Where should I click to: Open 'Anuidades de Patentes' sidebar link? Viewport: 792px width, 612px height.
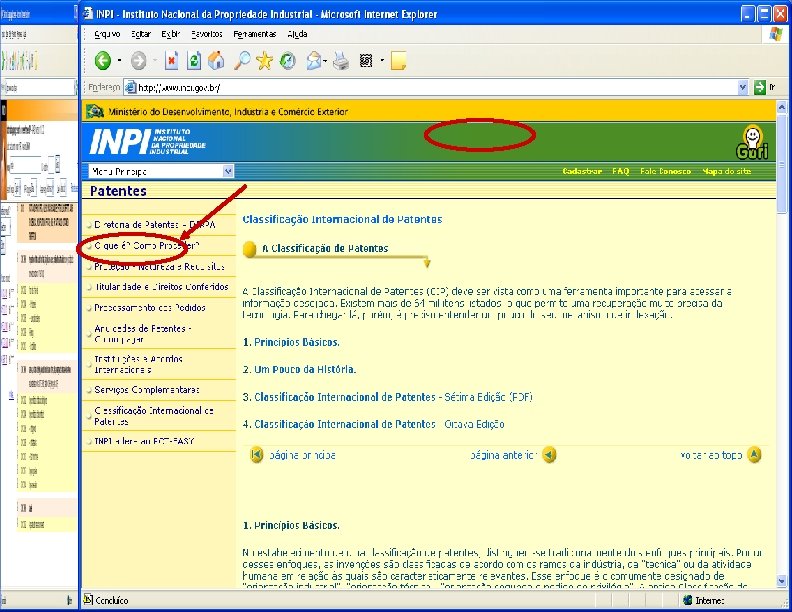pos(142,334)
